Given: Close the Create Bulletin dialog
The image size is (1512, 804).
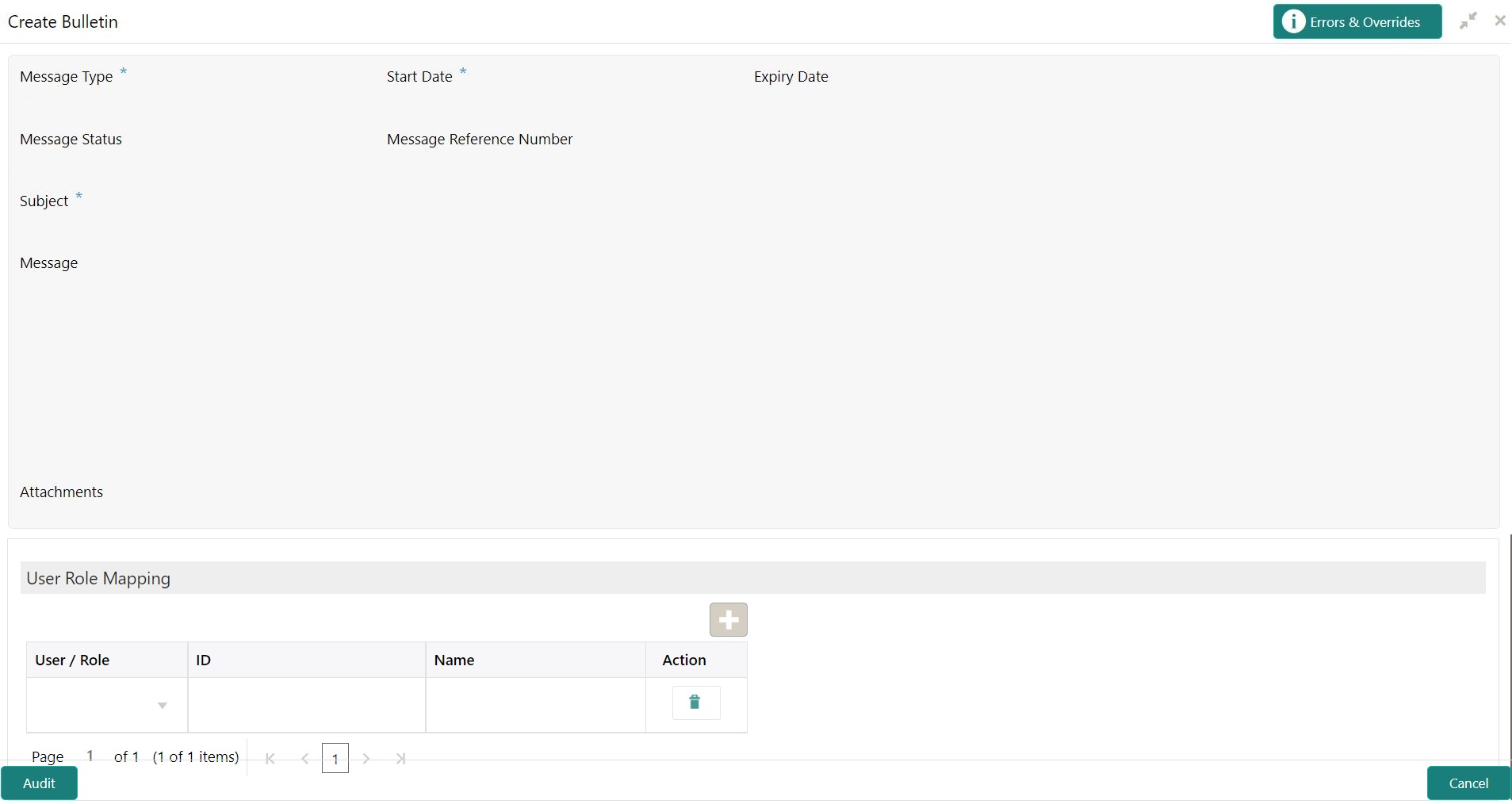Looking at the screenshot, I should [x=1500, y=21].
